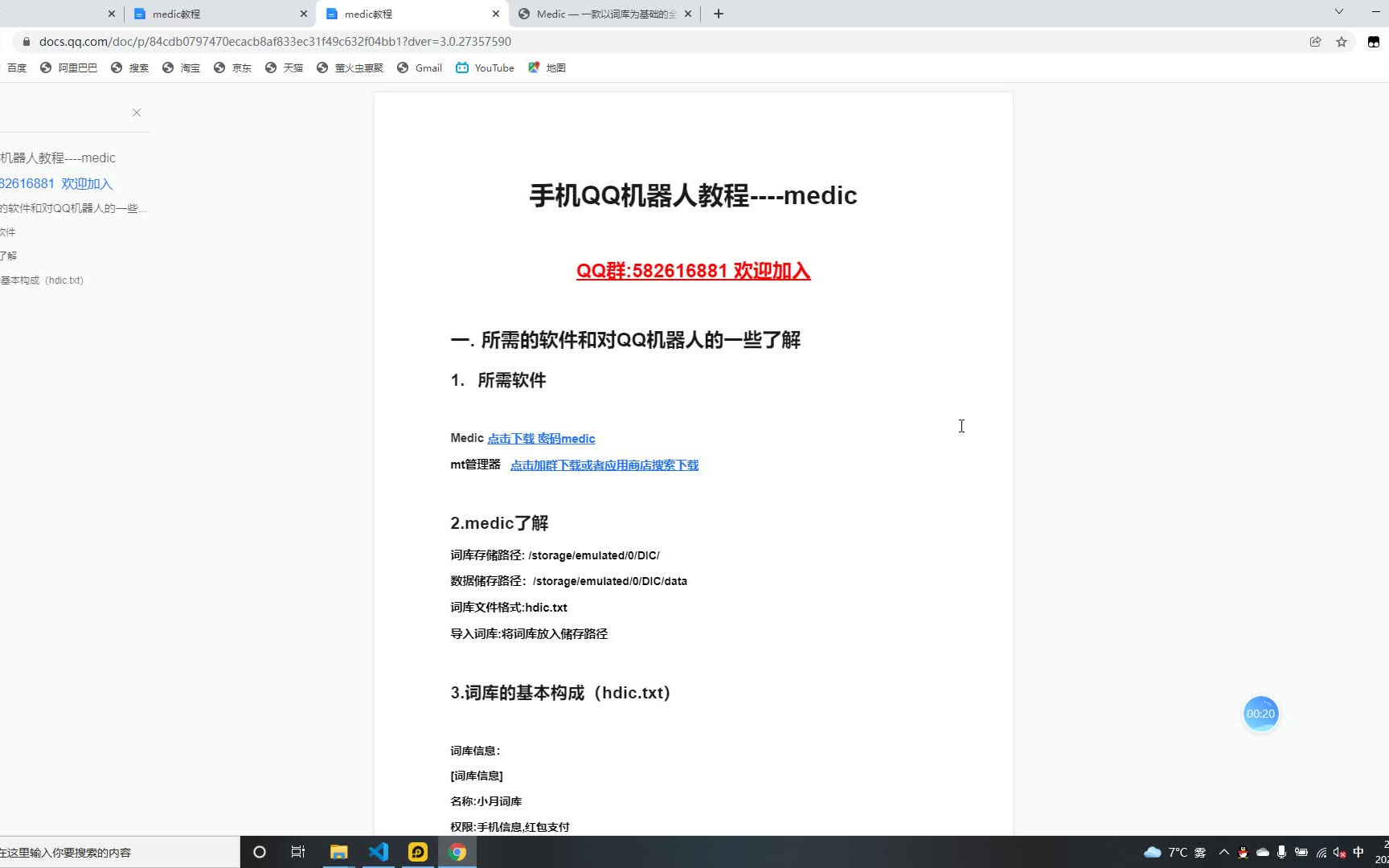Open the 天猫 bookmark
Screen dimensions: 1389x868
pyautogui.click(x=285, y=68)
